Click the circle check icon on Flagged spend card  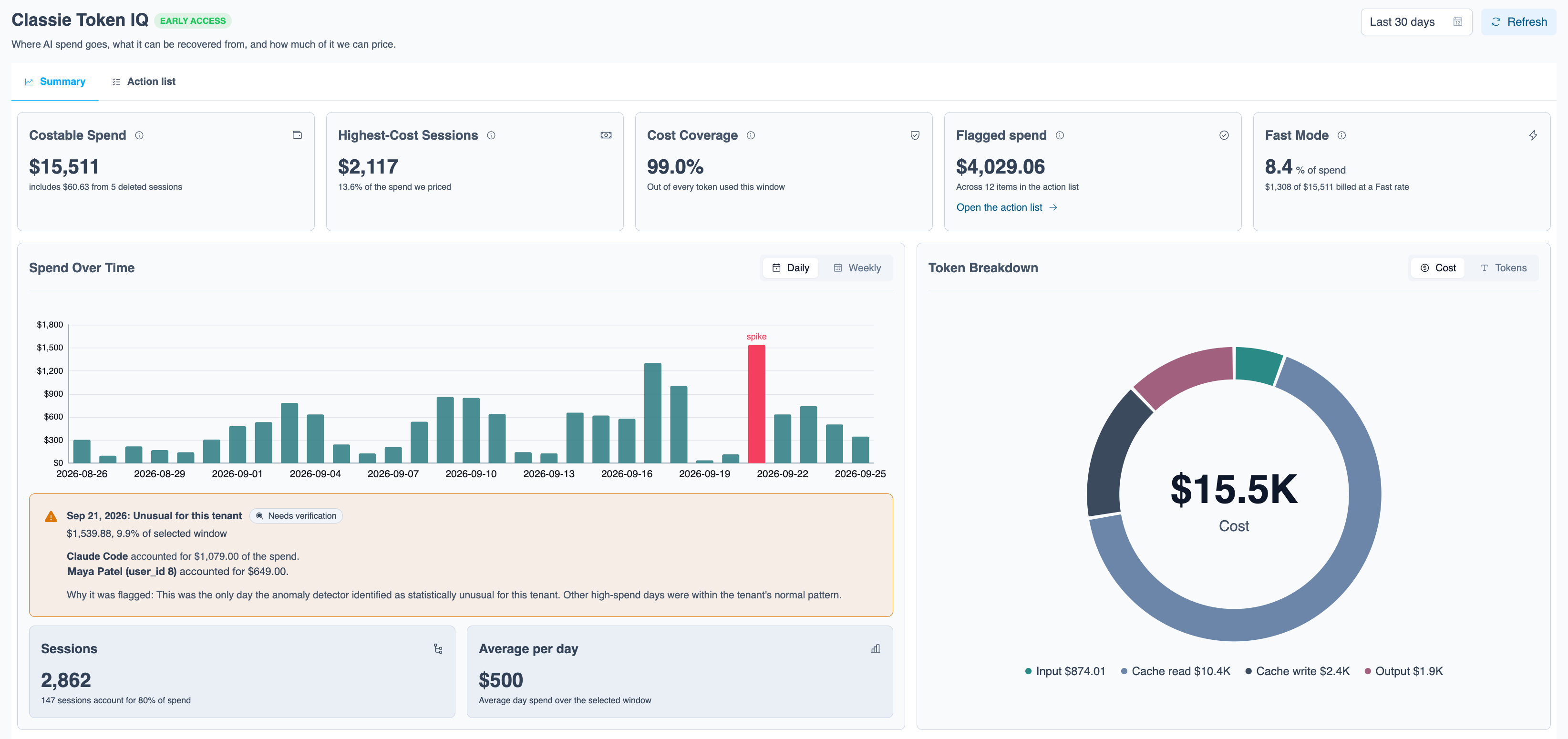point(1224,135)
